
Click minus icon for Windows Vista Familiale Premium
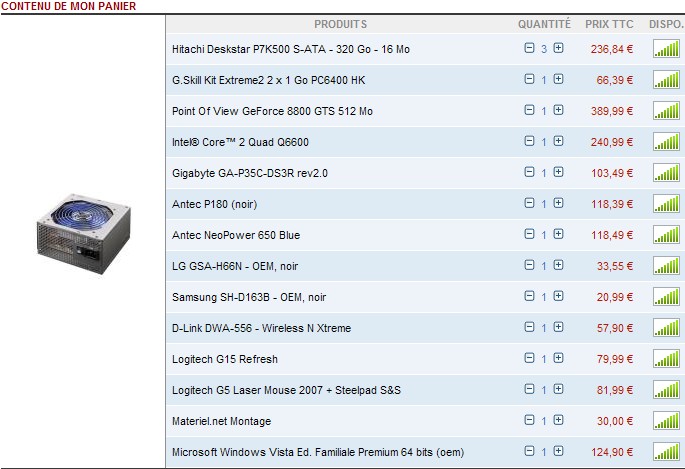point(529,451)
